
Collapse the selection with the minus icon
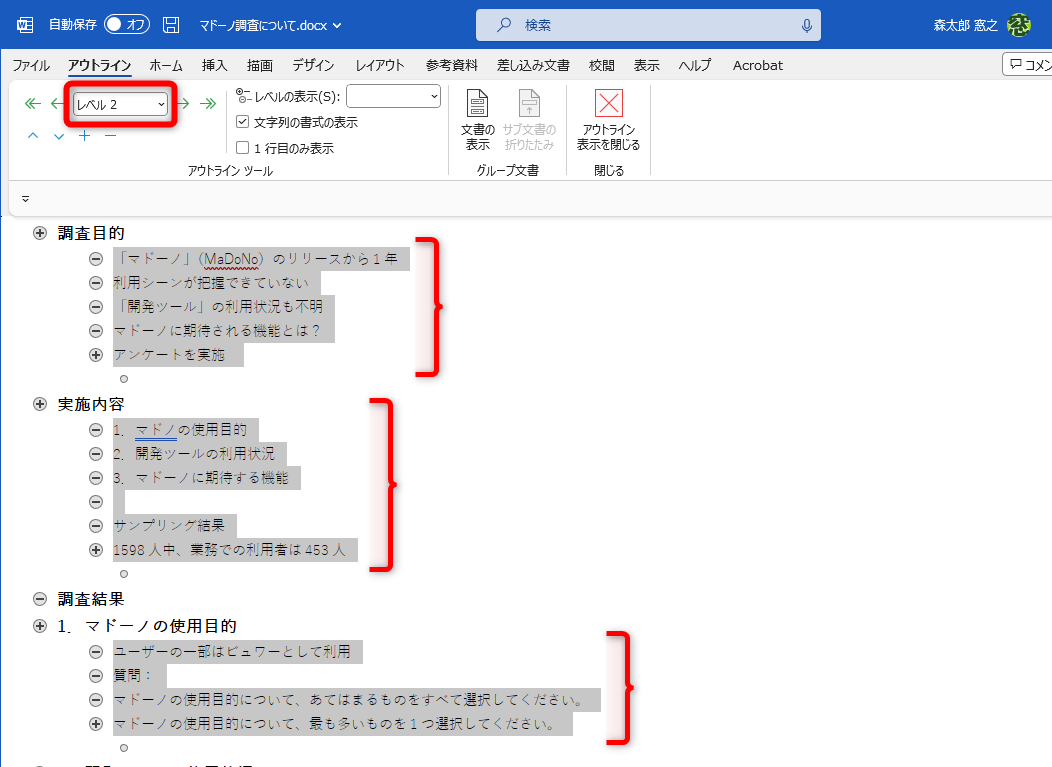pos(109,137)
